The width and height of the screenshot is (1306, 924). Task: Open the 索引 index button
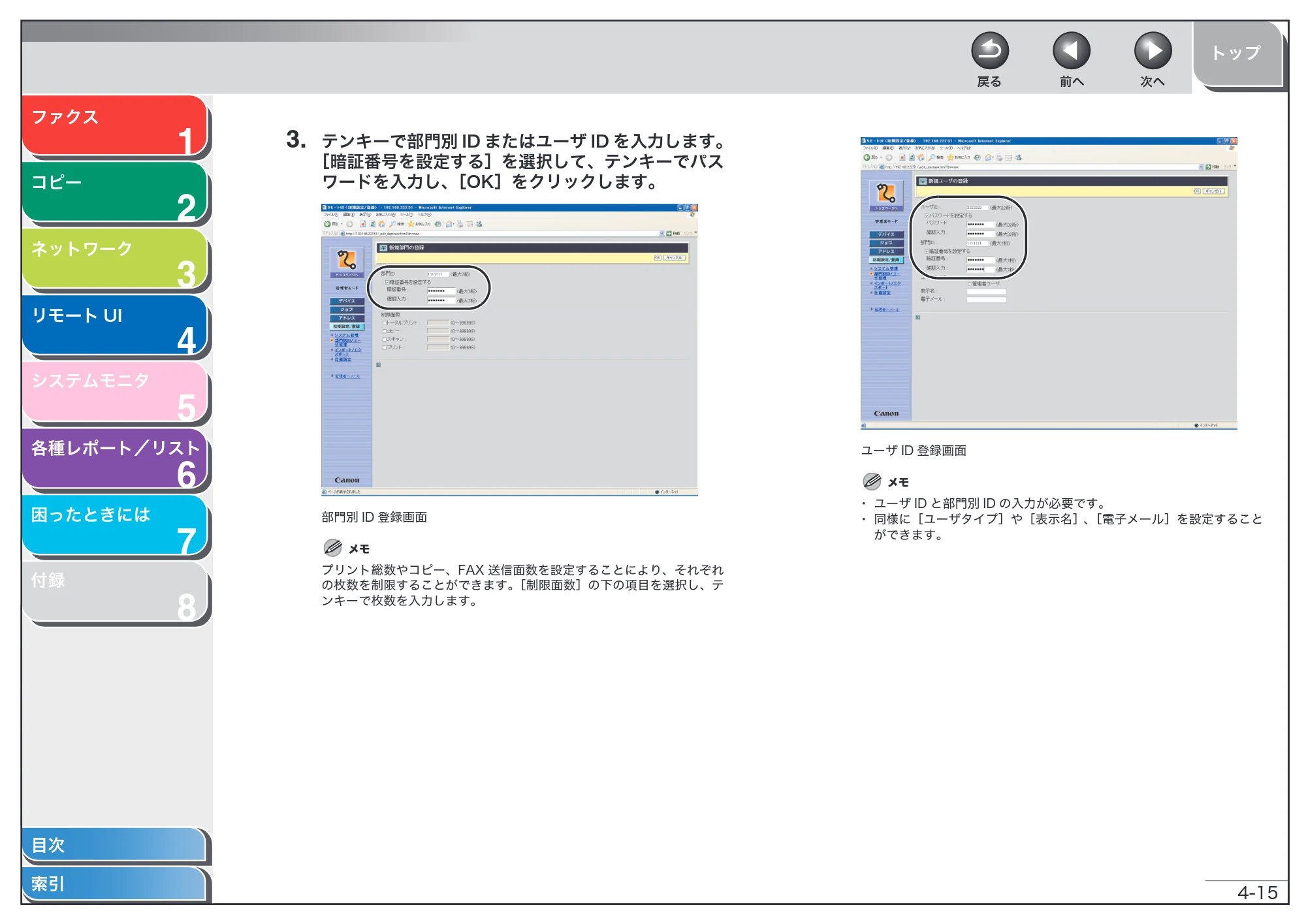114,884
